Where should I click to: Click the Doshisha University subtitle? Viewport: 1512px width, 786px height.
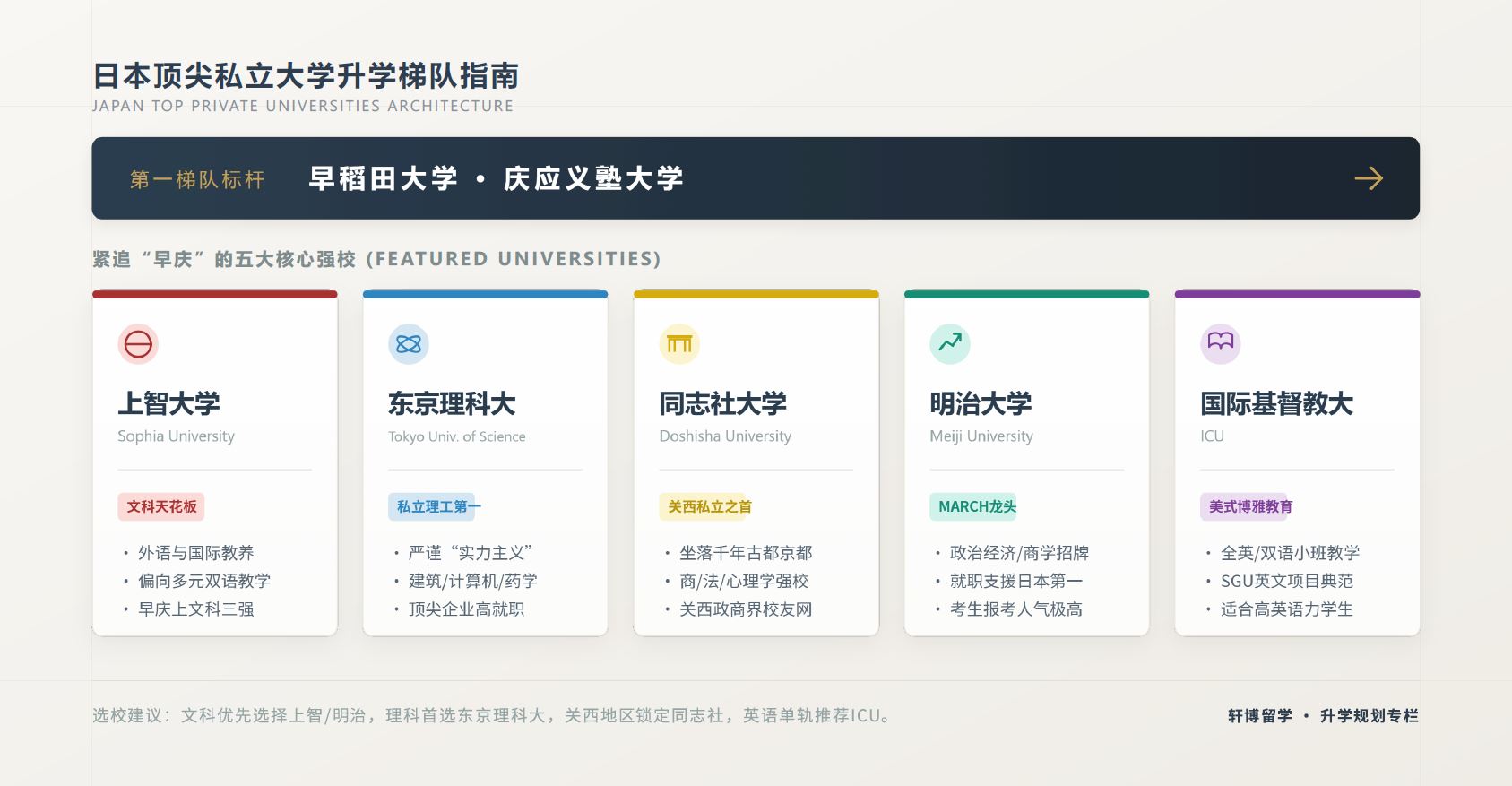725,436
